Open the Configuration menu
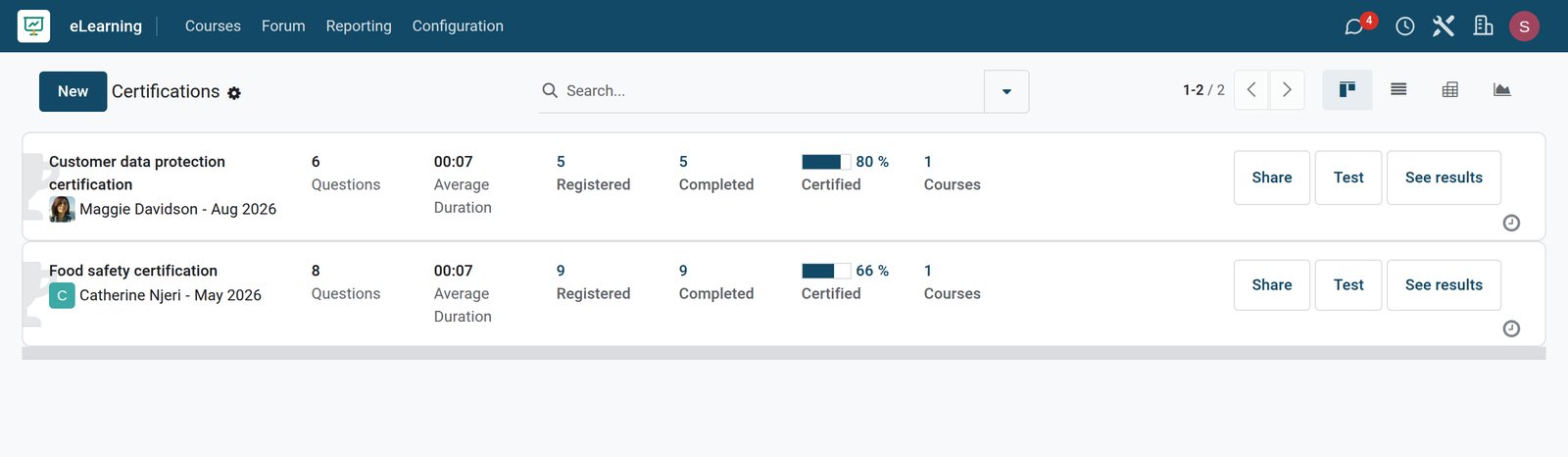The height and width of the screenshot is (457, 1568). [458, 25]
